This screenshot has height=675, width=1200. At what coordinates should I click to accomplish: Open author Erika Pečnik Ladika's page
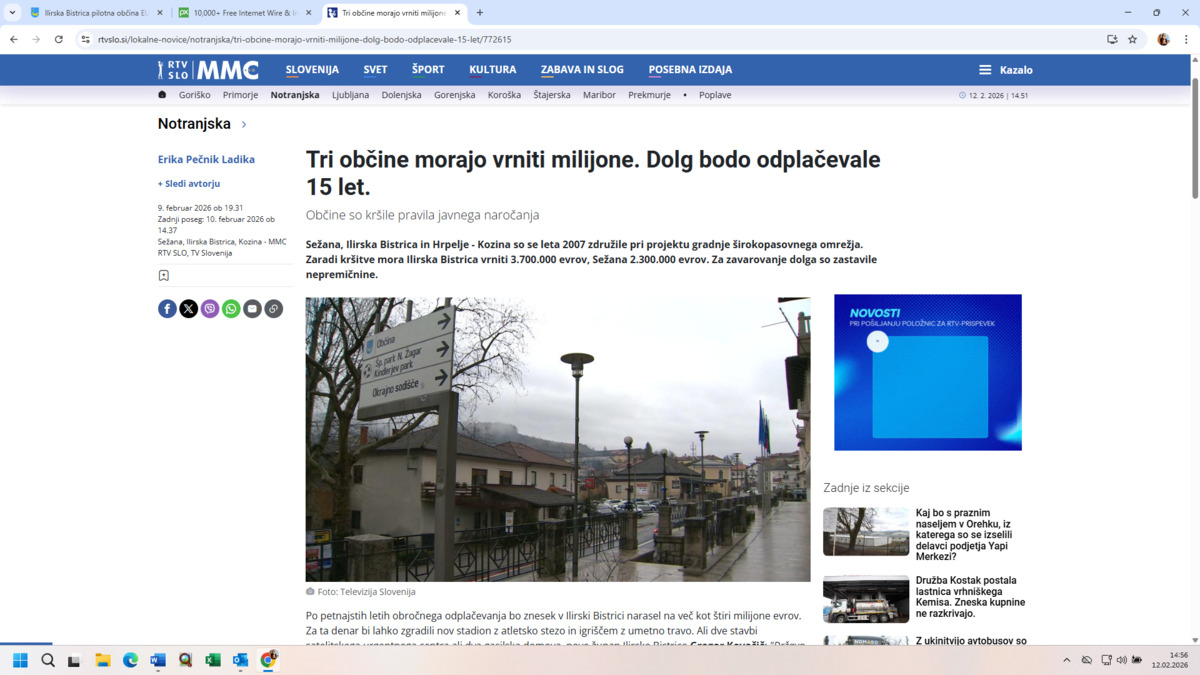(206, 159)
